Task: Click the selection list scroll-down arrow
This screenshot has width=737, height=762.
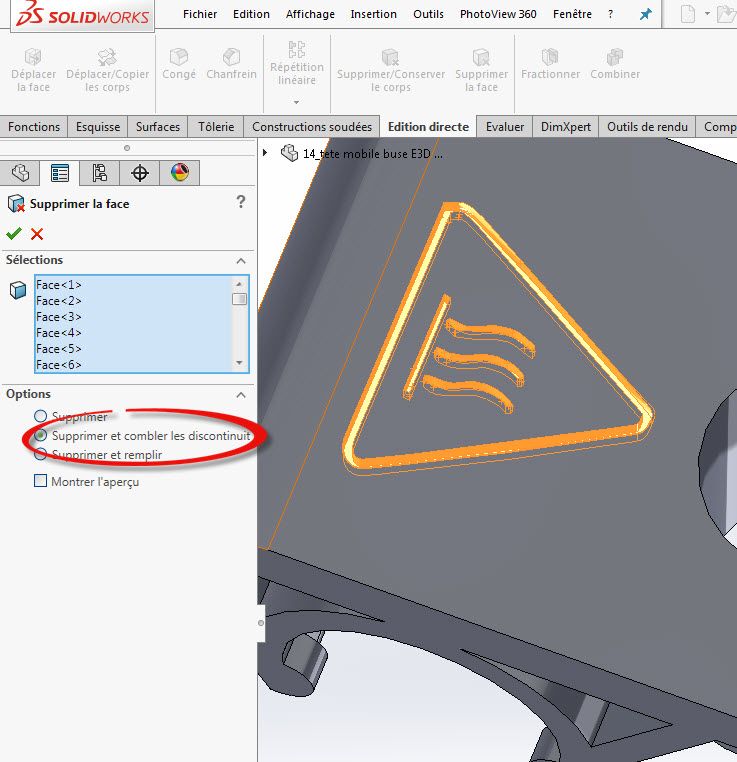Action: point(239,363)
